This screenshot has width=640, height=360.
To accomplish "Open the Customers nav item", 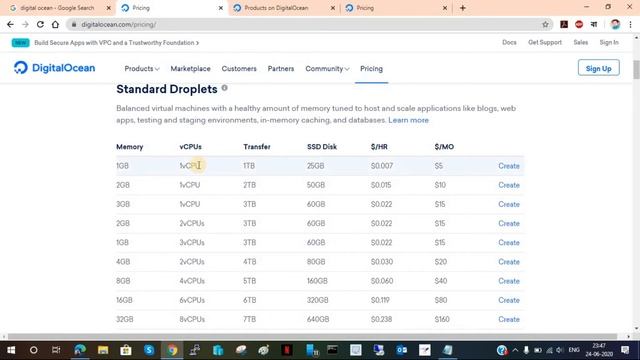I will [239, 69].
